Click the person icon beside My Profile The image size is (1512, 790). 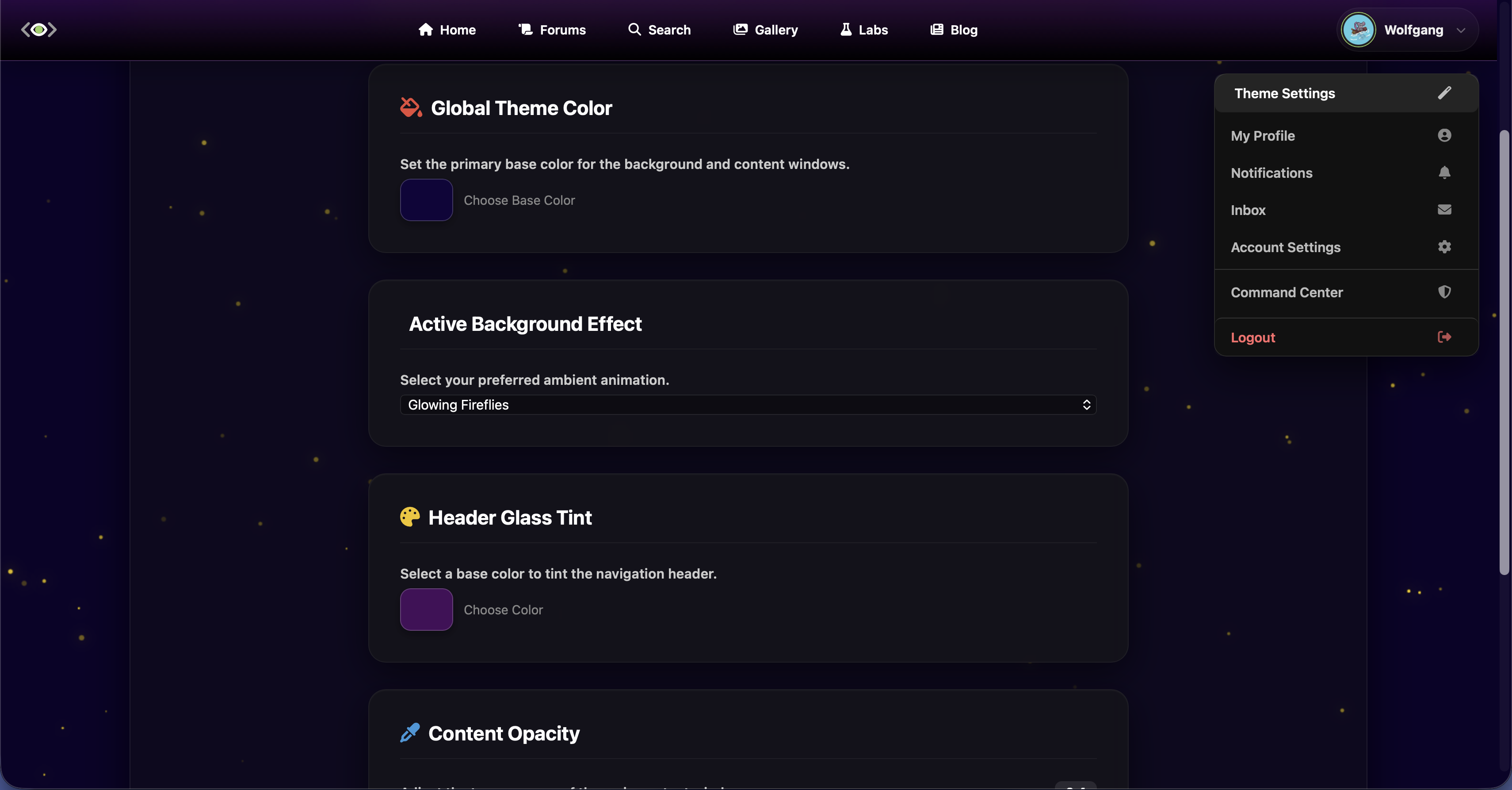[1444, 135]
